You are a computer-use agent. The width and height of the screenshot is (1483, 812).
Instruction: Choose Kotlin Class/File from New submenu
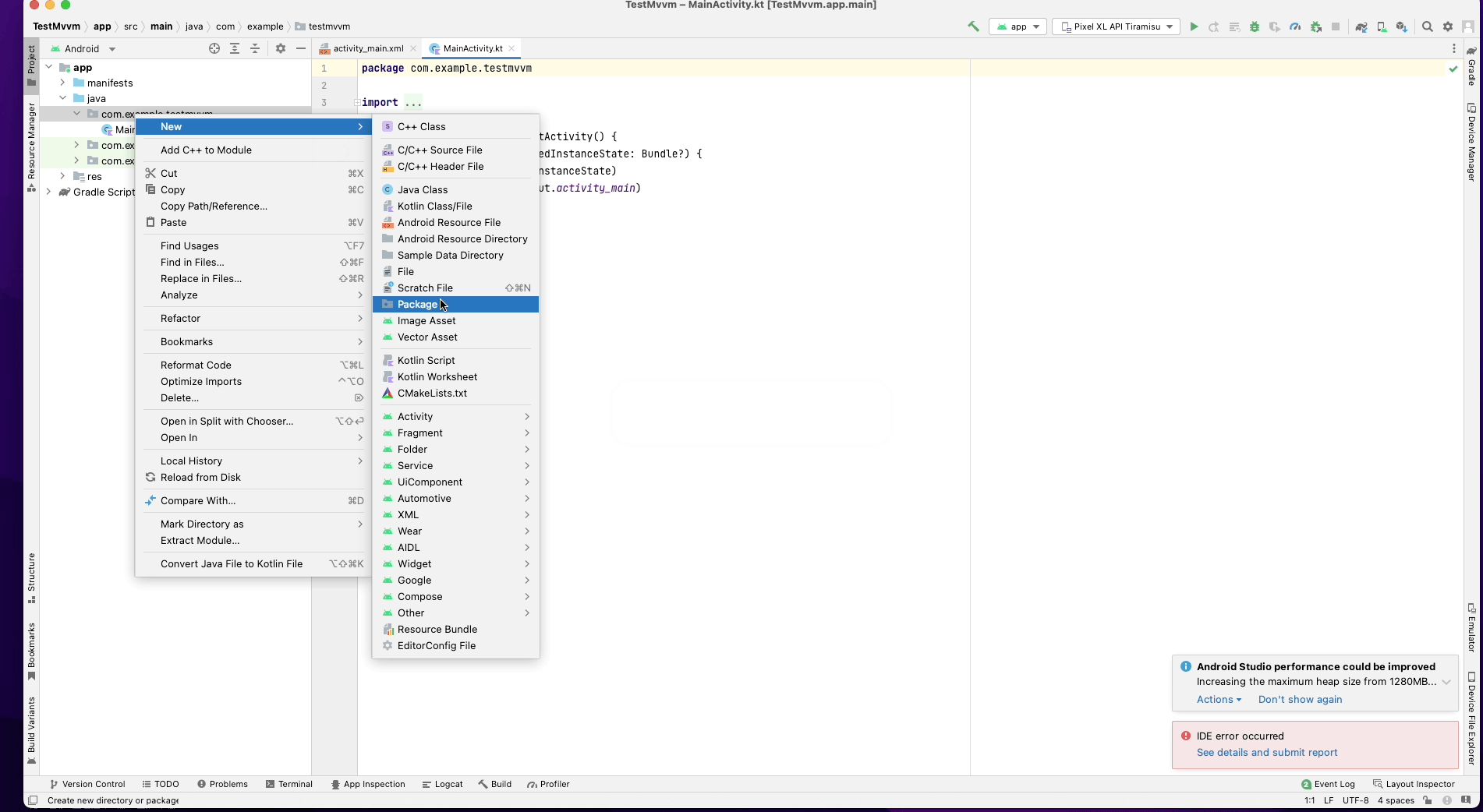(x=455, y=206)
